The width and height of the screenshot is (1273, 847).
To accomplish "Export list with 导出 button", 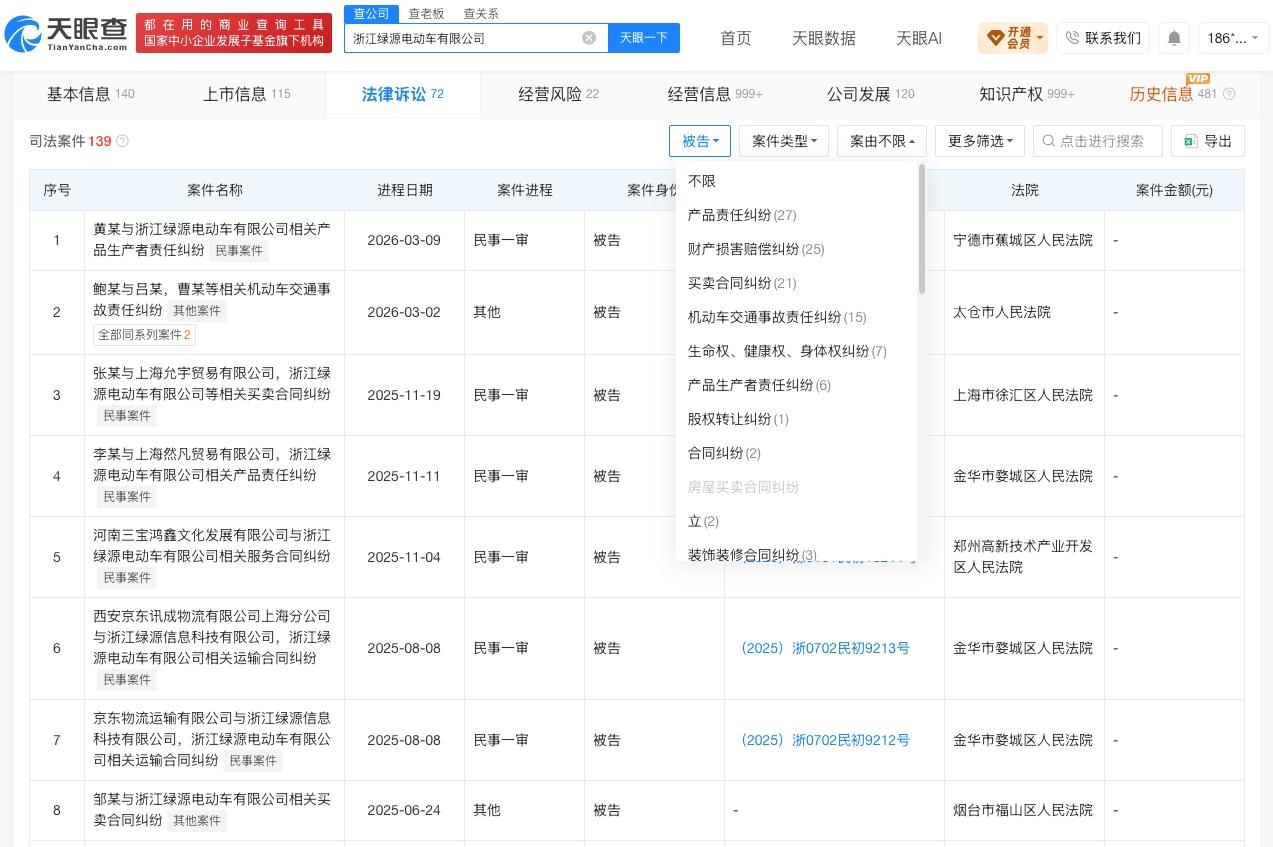I will pos(1208,141).
